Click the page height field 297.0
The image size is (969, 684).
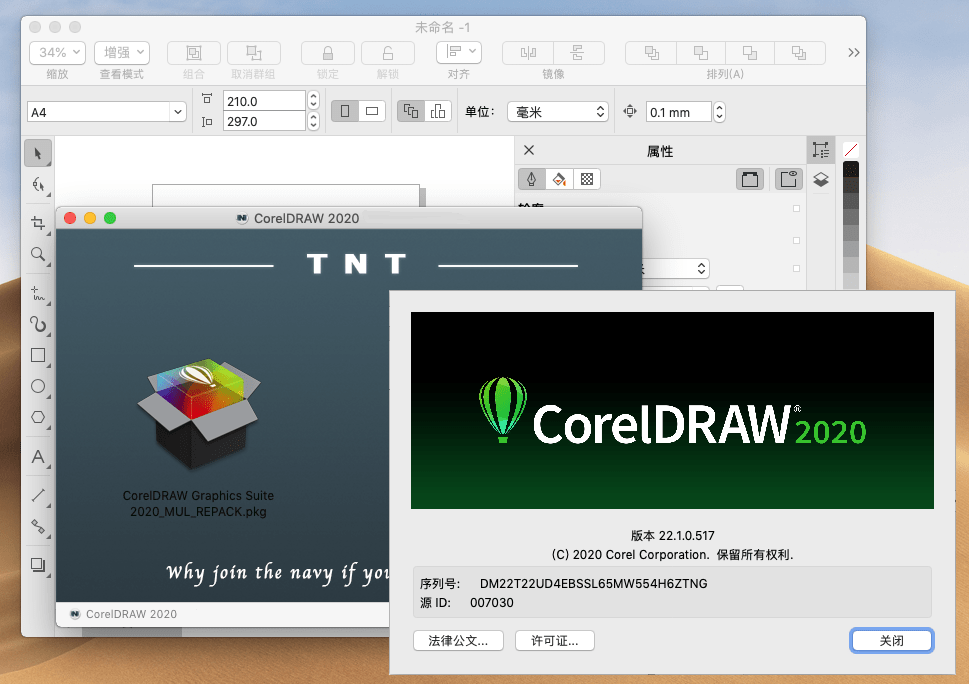pyautogui.click(x=264, y=121)
